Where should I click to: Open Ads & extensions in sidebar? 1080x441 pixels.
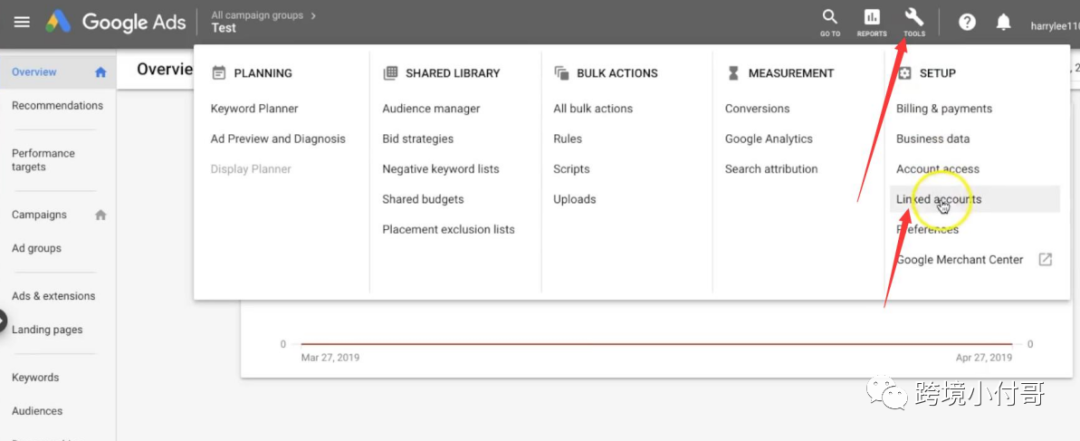click(x=54, y=296)
